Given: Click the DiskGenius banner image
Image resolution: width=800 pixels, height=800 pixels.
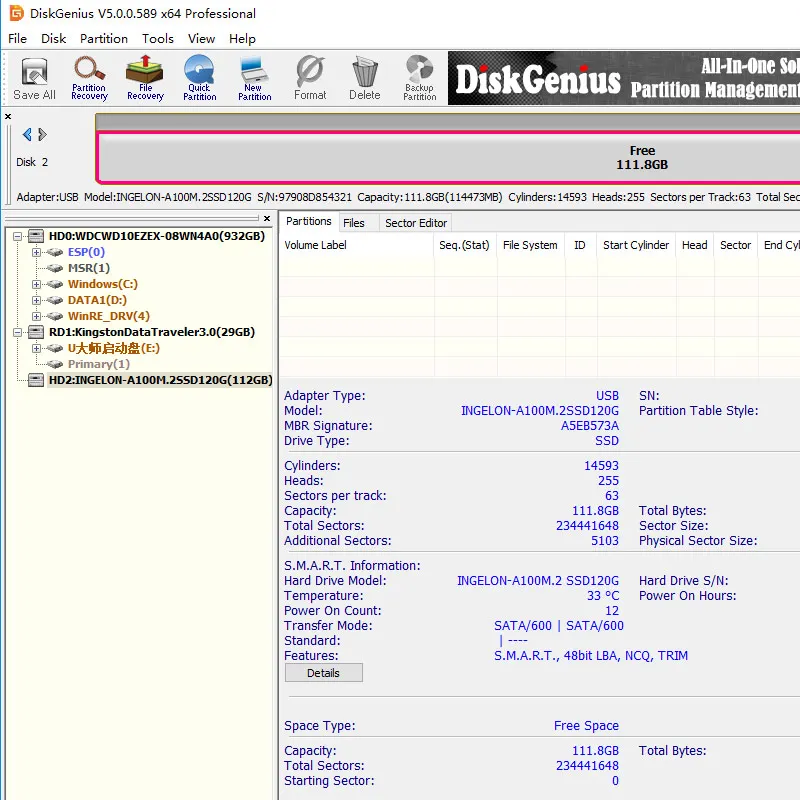Looking at the screenshot, I should tap(623, 78).
